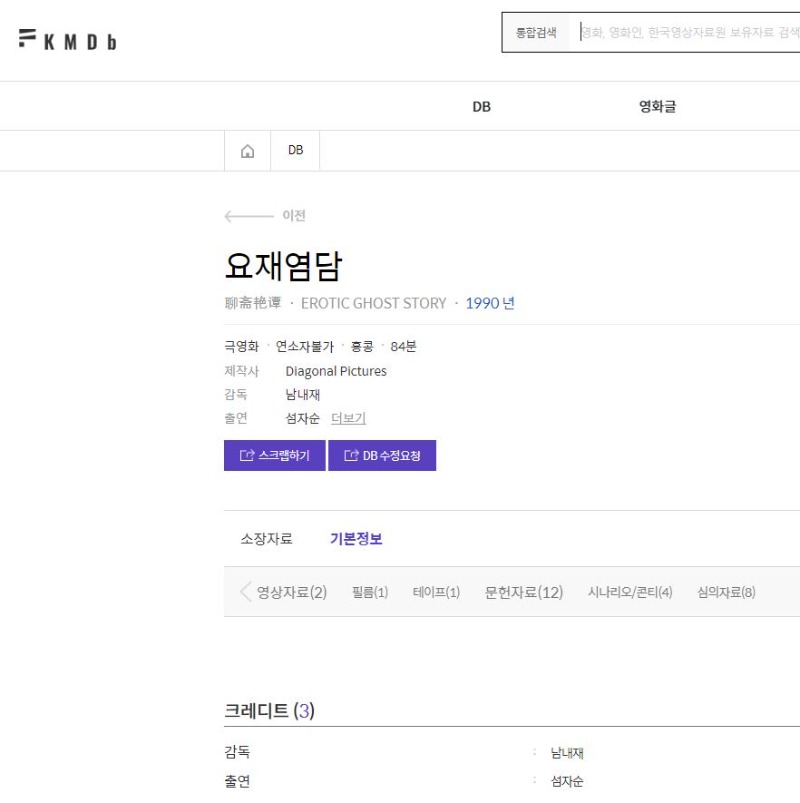Screen dimensions: 800x803
Task: Select the 영상자료(2) tab
Action: point(291,592)
